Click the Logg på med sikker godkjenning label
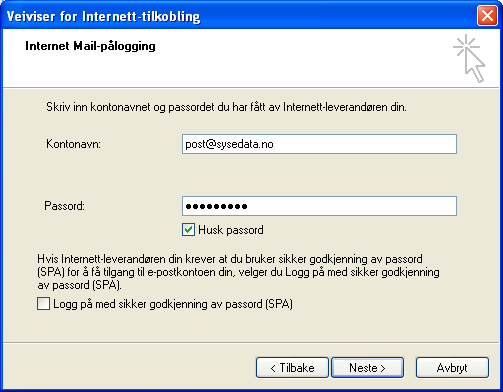Viewport: 503px width, 392px height. point(173,304)
